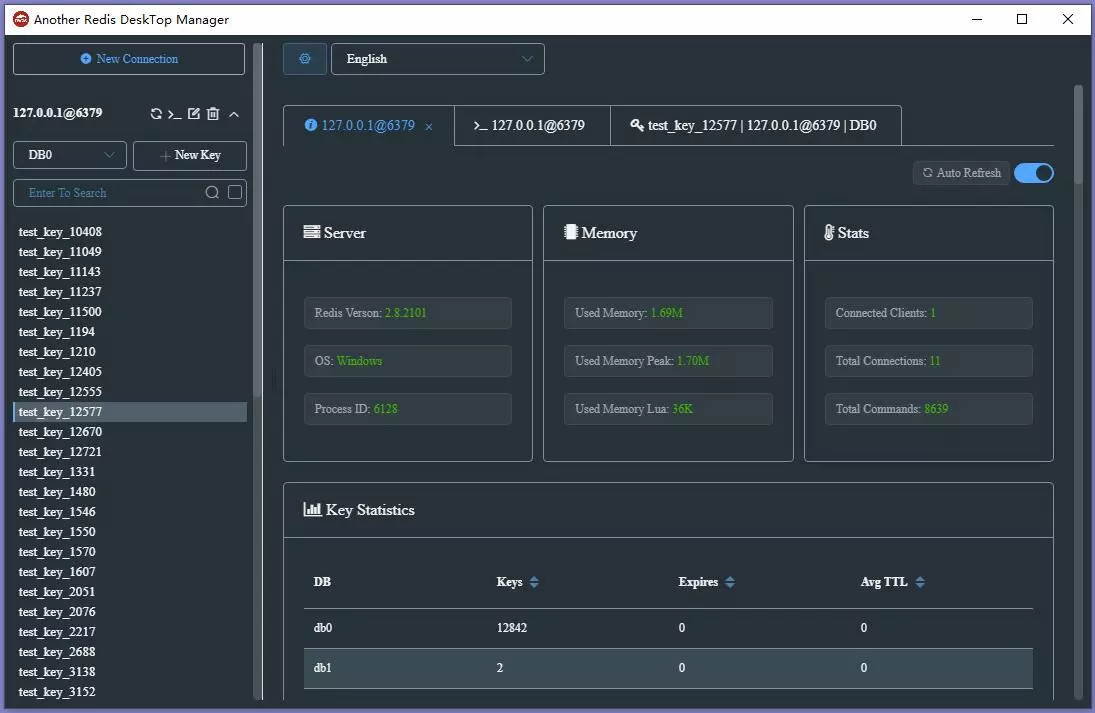Collapse the connection using the chevron
This screenshot has height=713, width=1095.
click(233, 113)
